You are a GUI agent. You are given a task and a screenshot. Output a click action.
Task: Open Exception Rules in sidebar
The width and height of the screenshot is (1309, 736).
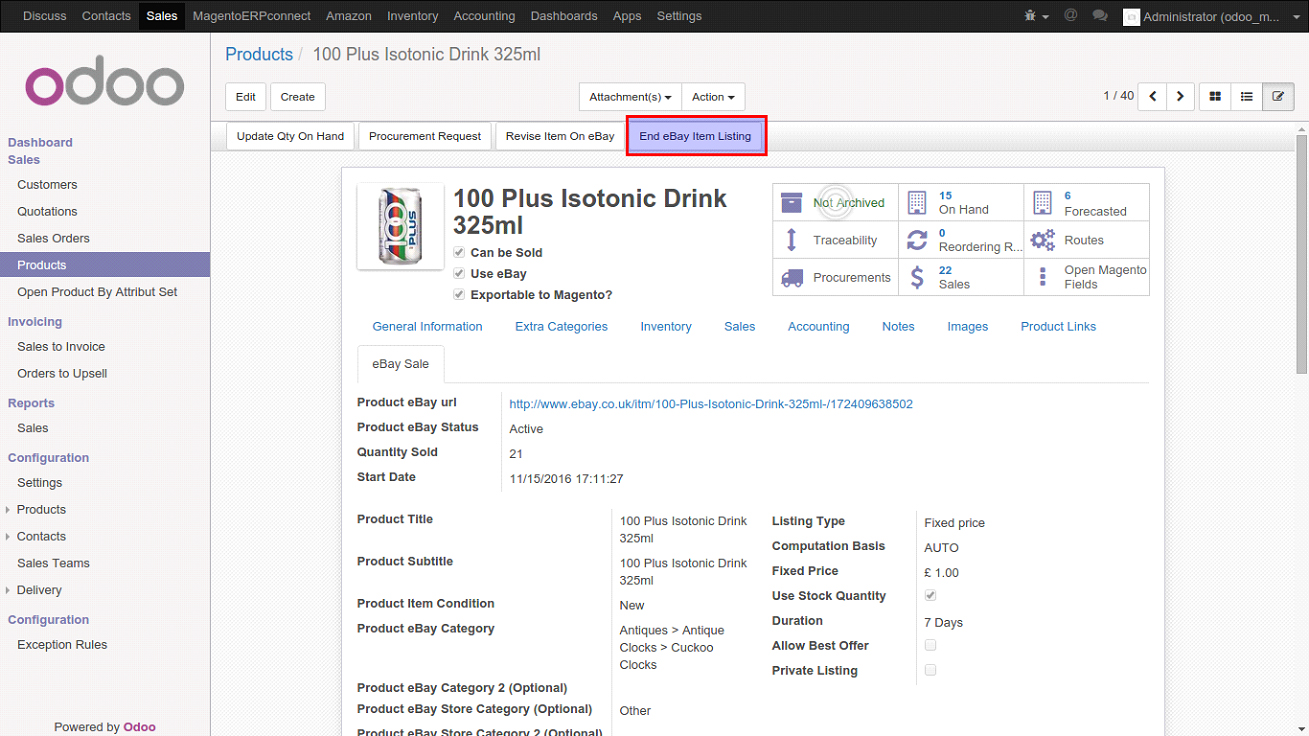click(x=62, y=645)
